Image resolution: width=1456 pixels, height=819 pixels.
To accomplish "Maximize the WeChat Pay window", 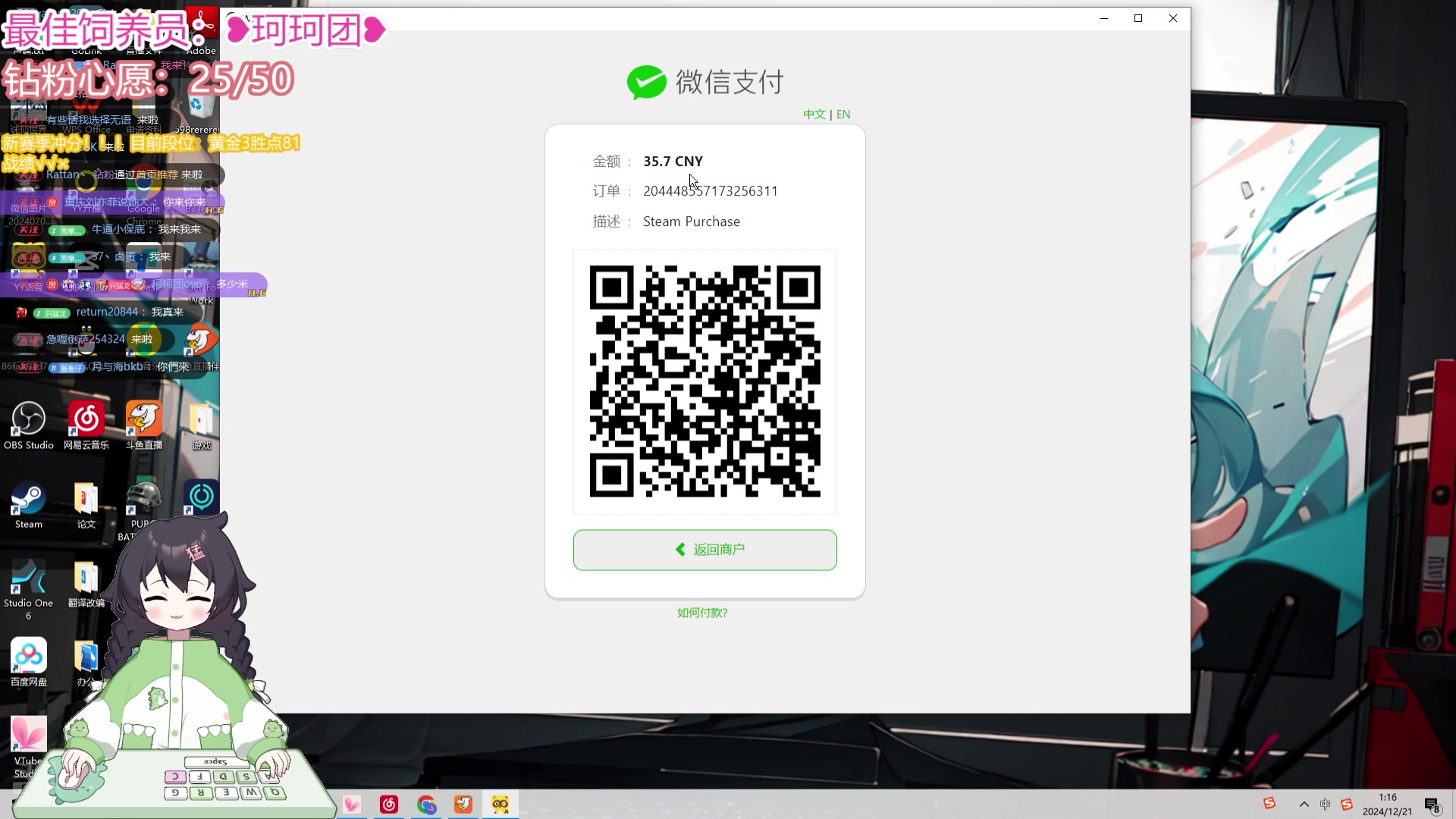I will 1138,18.
